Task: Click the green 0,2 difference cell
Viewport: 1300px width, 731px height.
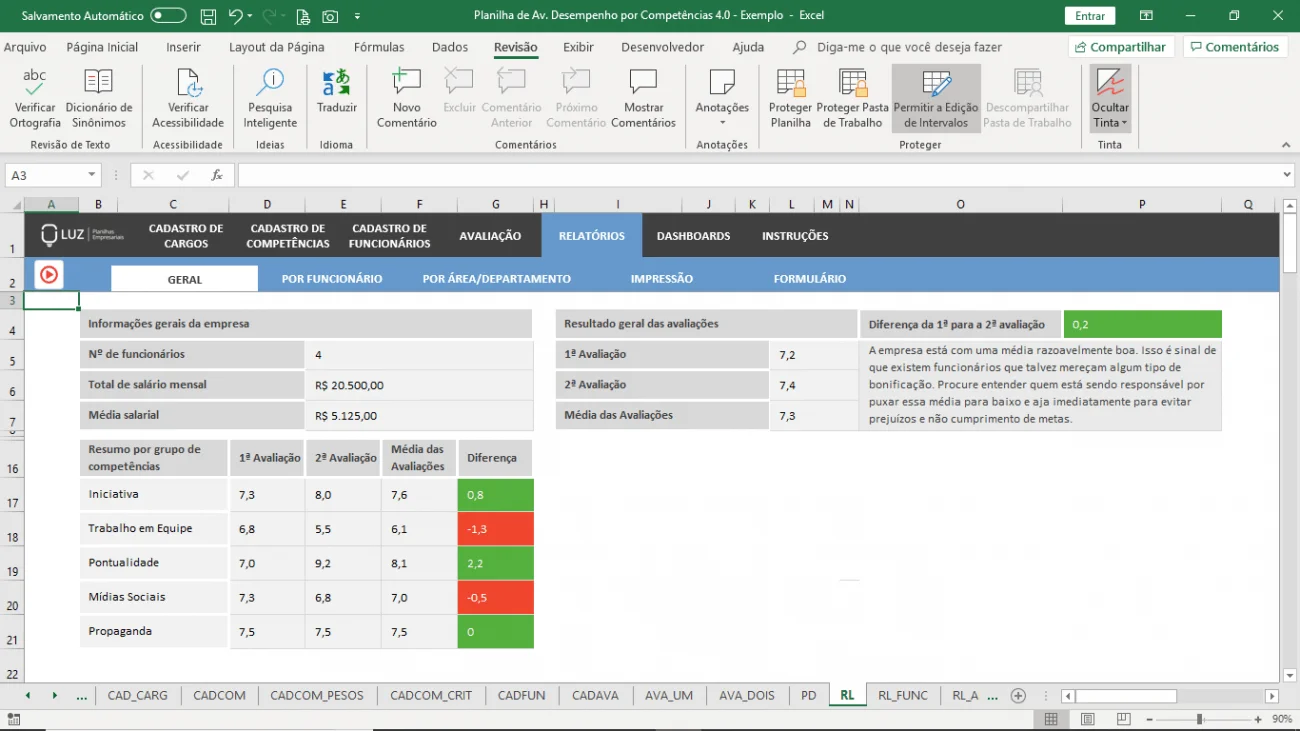Action: pyautogui.click(x=1142, y=324)
